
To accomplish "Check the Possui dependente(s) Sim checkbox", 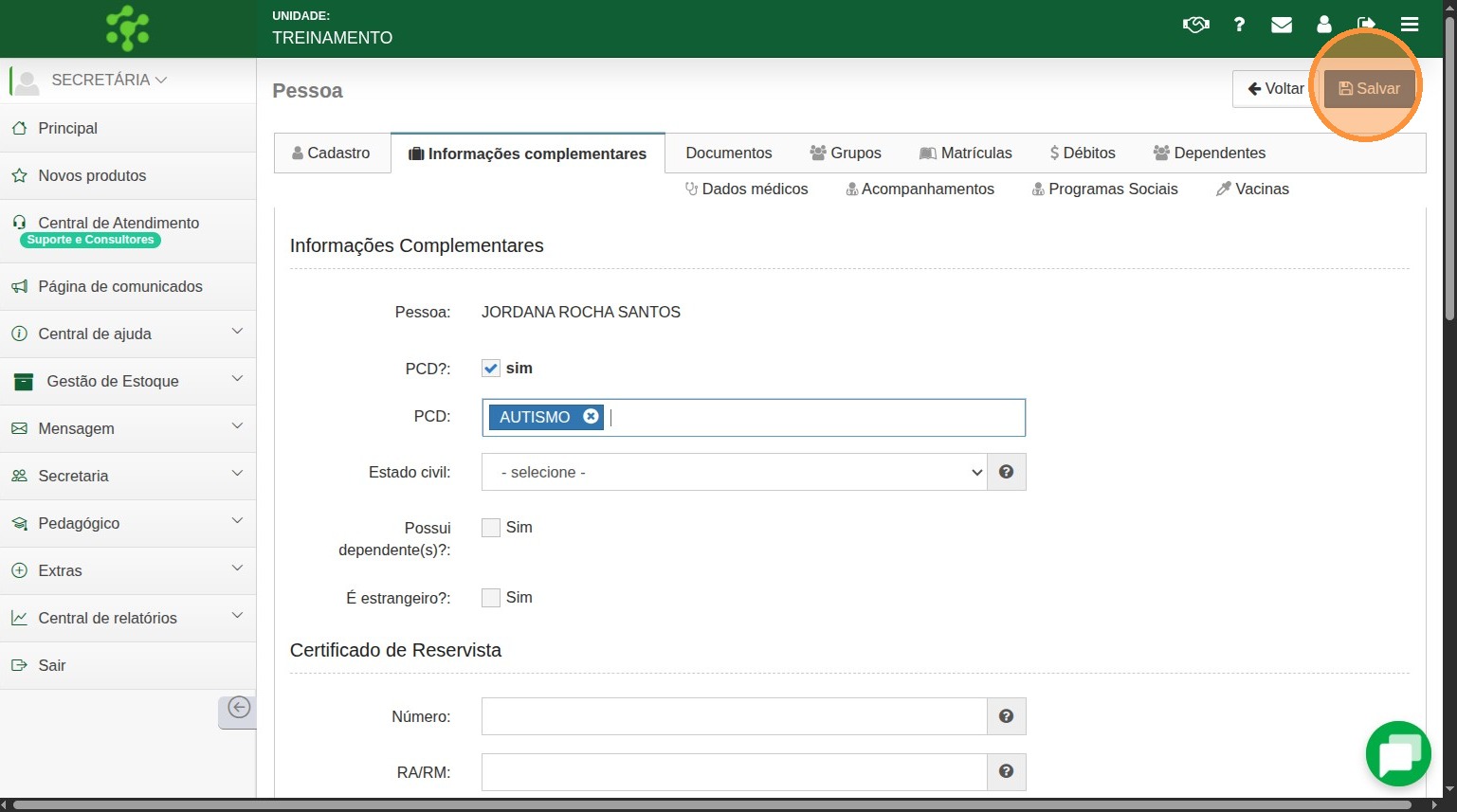I will coord(491,528).
